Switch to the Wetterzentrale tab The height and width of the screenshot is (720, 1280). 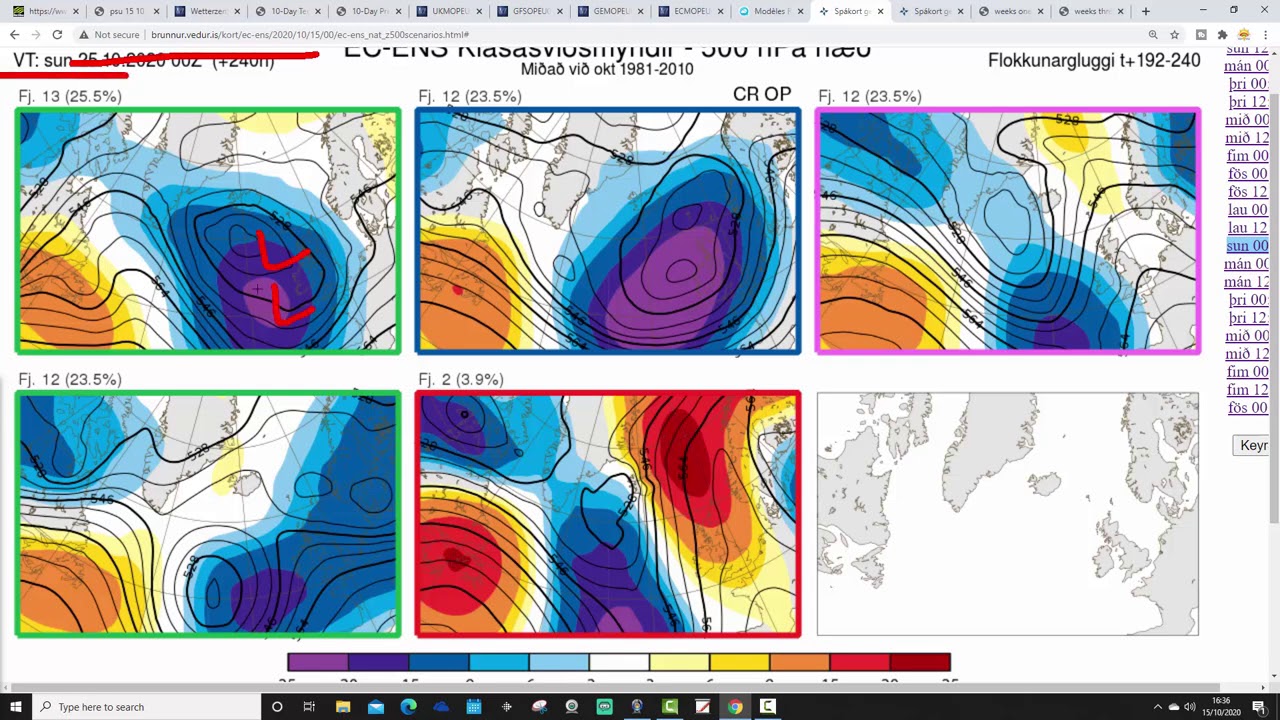pos(207,11)
